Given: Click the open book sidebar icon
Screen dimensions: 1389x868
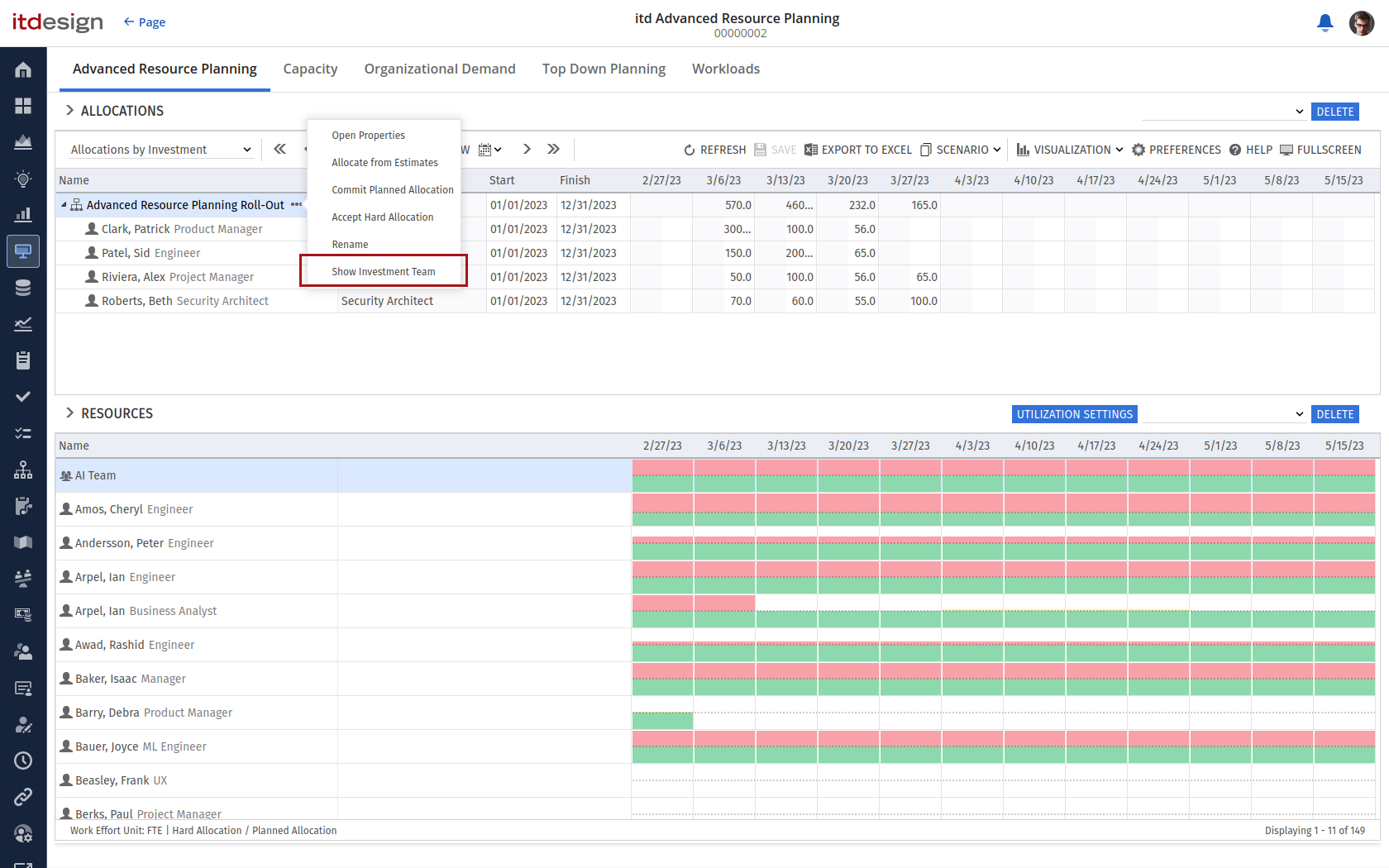Looking at the screenshot, I should point(23,542).
